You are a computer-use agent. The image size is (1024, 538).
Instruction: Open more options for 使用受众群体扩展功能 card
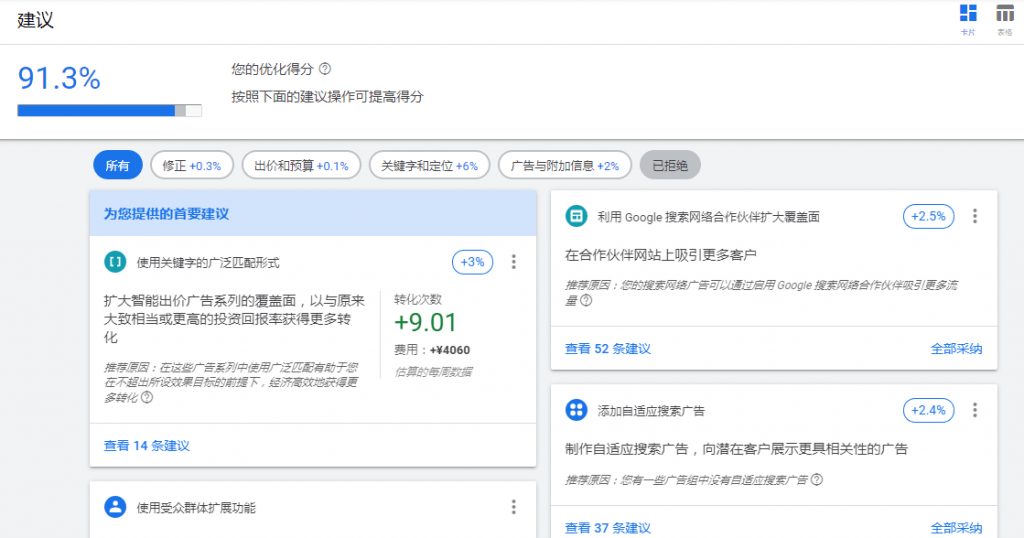514,507
